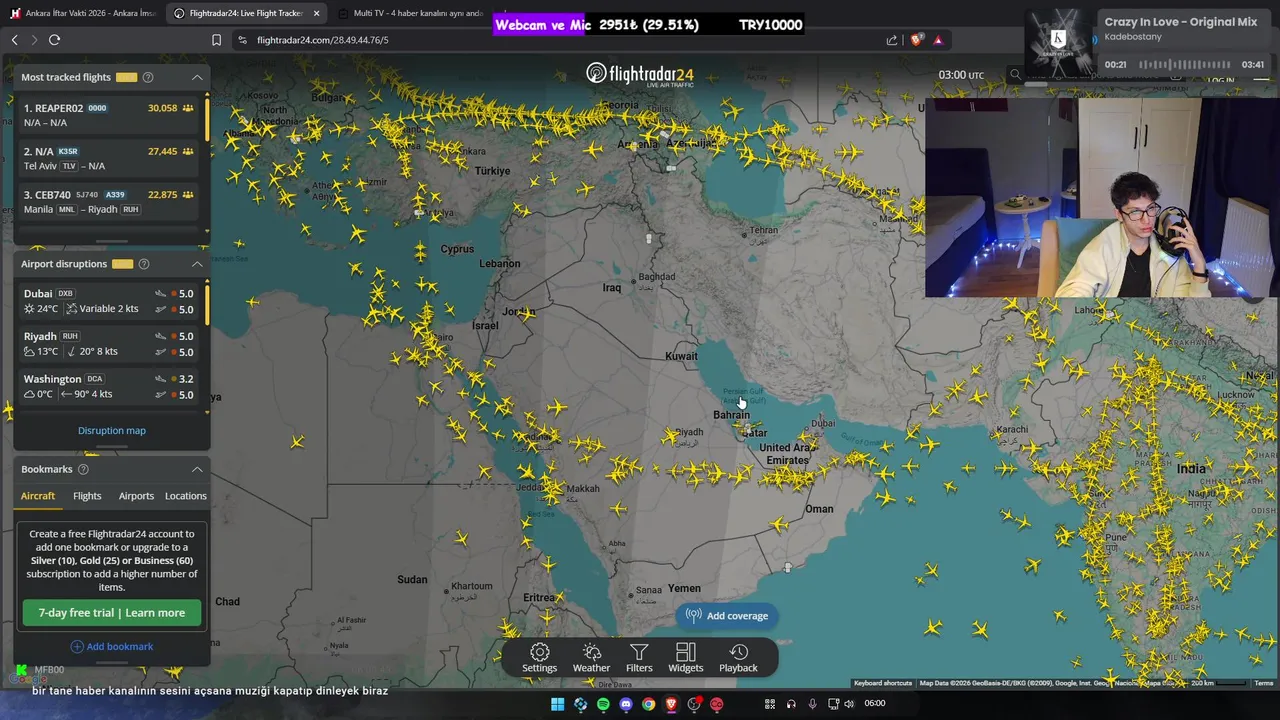The width and height of the screenshot is (1280, 720).
Task: Open the Brave Shields lion icon
Action: tap(917, 40)
